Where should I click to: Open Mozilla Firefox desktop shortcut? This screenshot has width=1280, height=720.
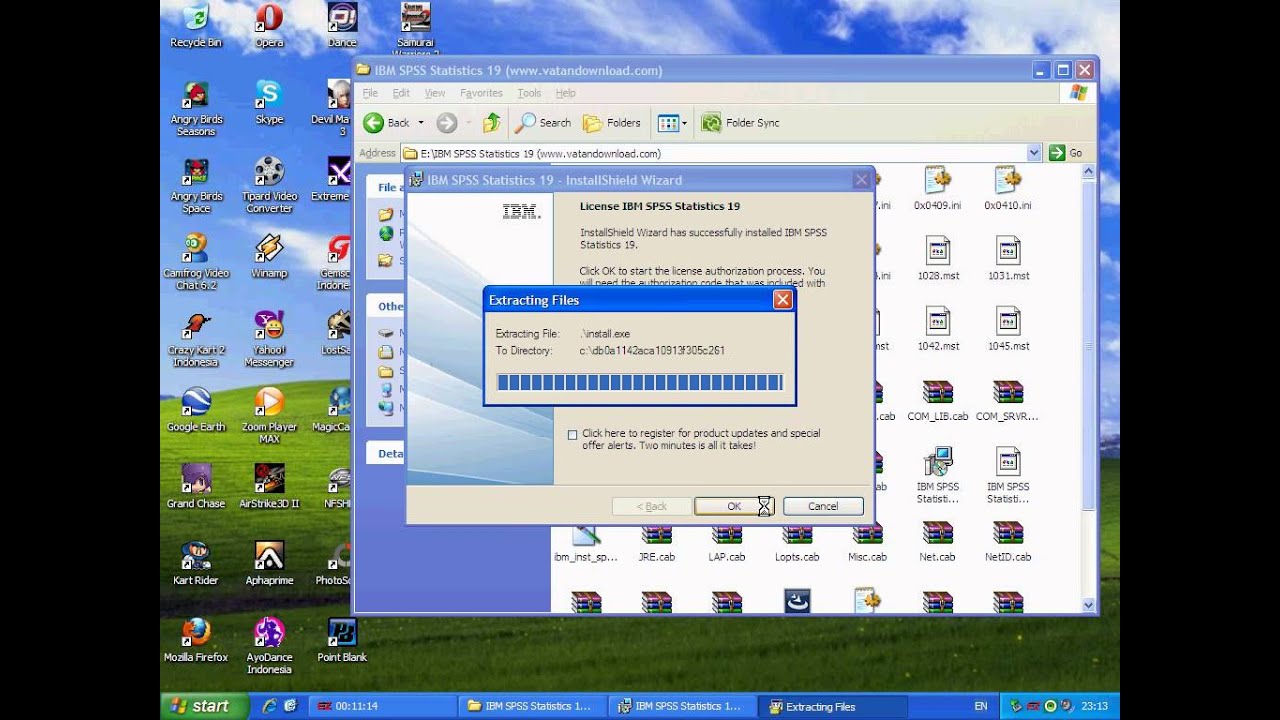point(196,641)
